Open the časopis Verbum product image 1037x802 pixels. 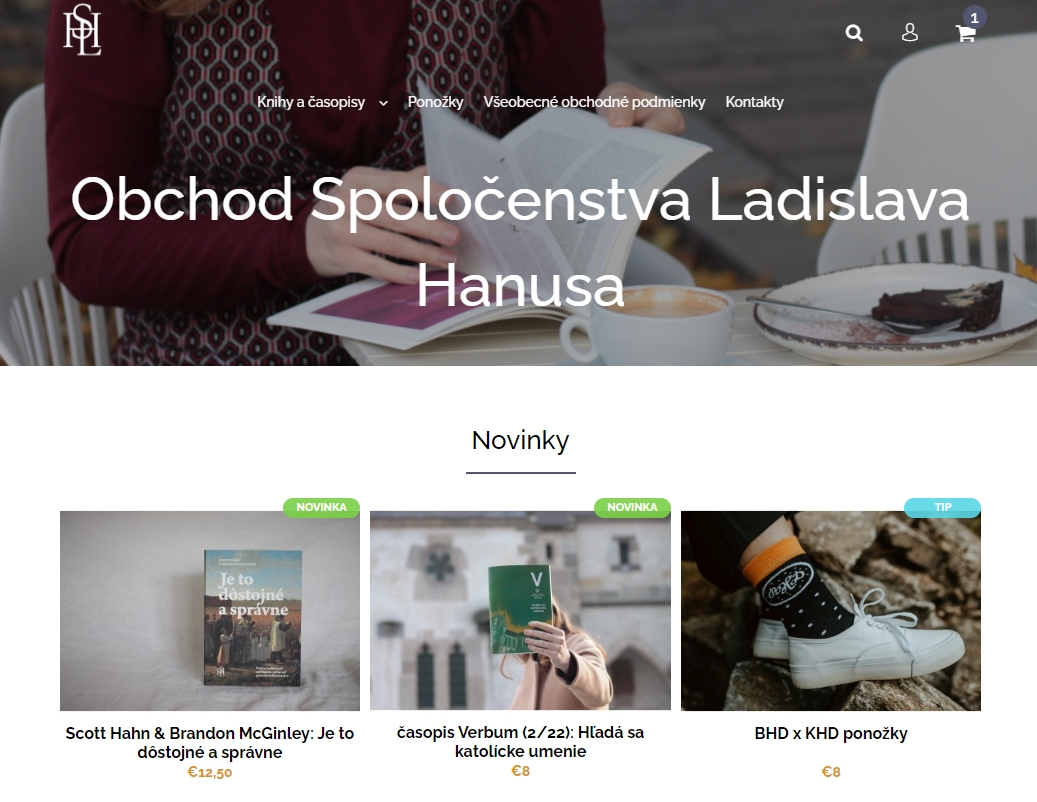point(520,610)
